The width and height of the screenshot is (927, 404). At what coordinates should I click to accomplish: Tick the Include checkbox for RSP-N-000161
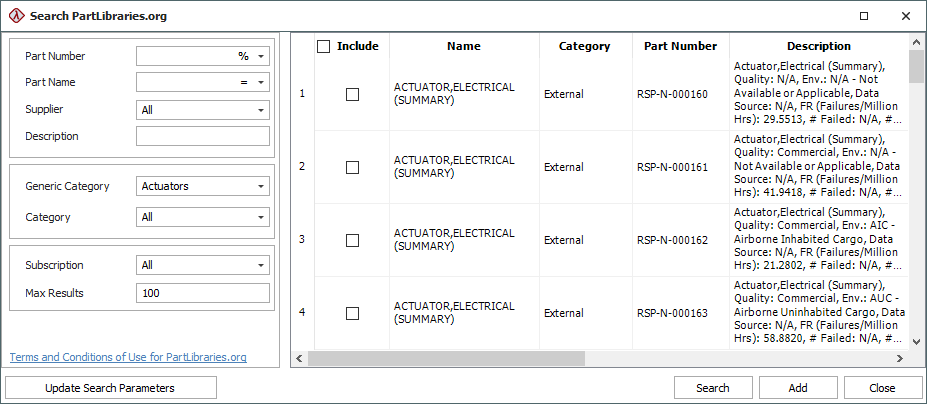pyautogui.click(x=352, y=167)
